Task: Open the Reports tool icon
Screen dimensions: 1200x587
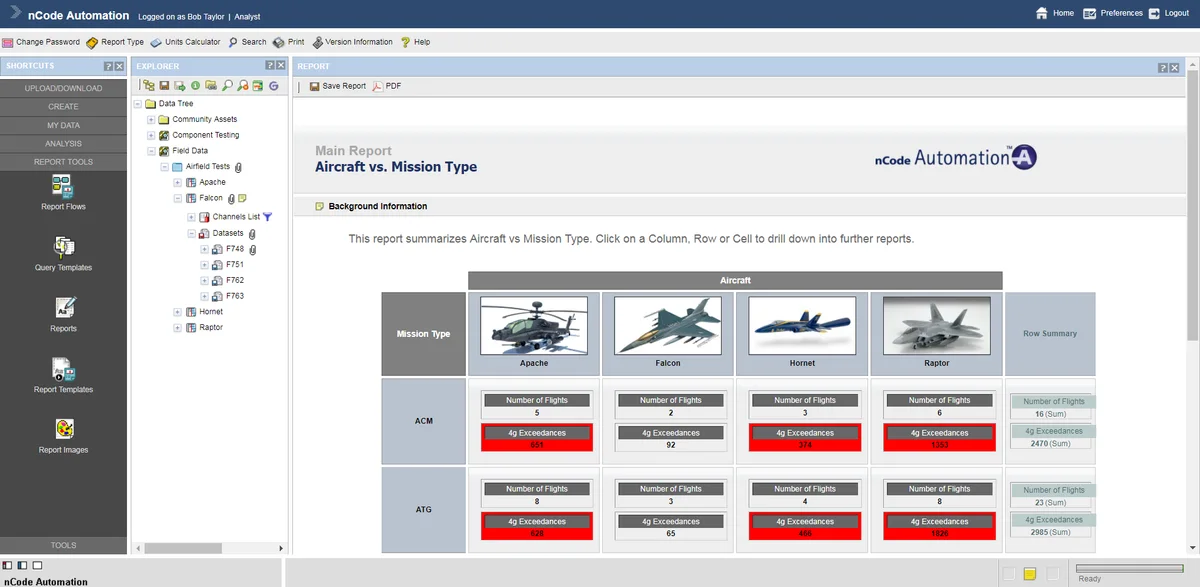Action: [63, 313]
